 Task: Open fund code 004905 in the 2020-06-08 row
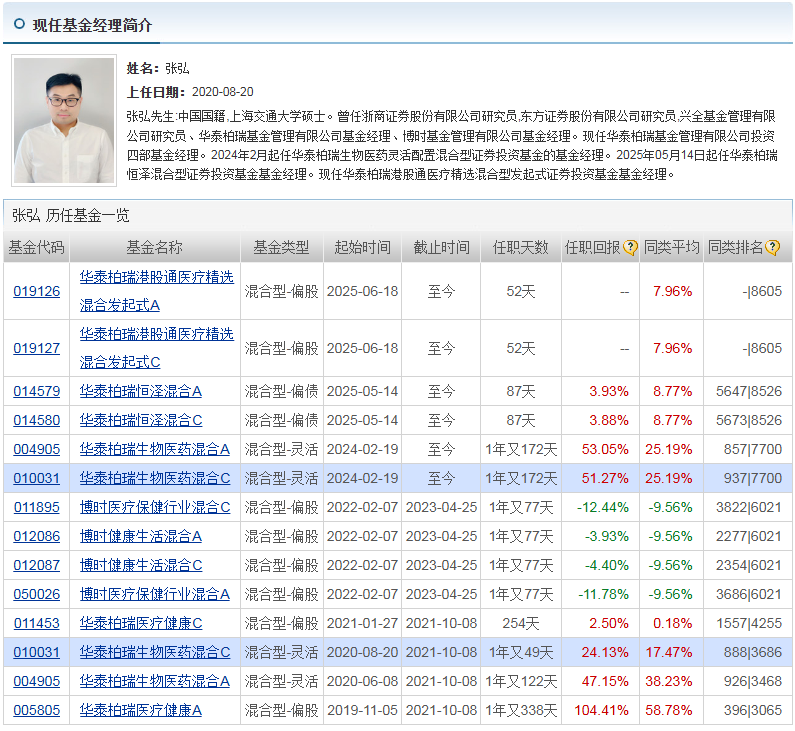point(37,681)
